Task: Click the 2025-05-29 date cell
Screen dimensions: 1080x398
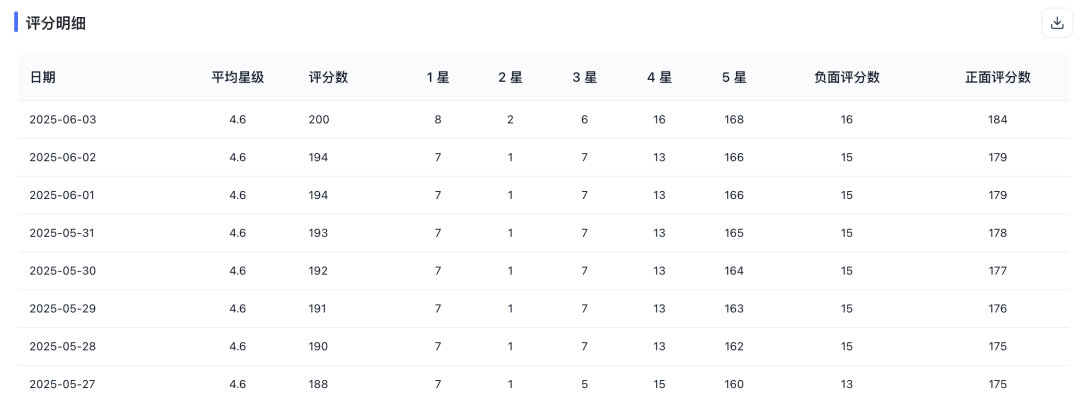Action: (x=63, y=309)
